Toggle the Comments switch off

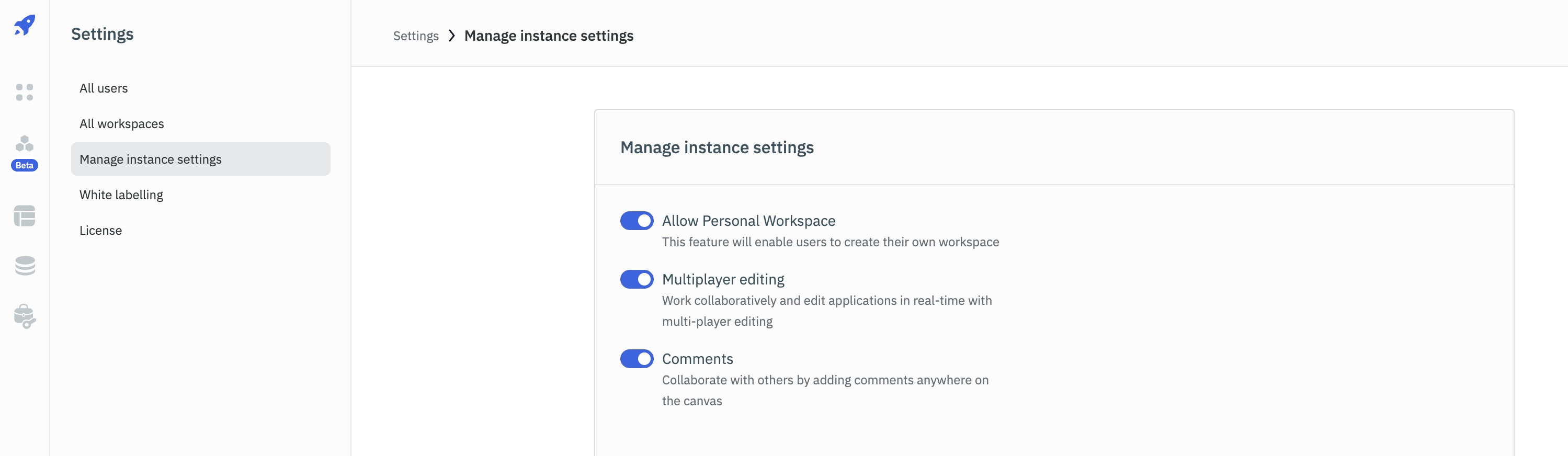[636, 359]
